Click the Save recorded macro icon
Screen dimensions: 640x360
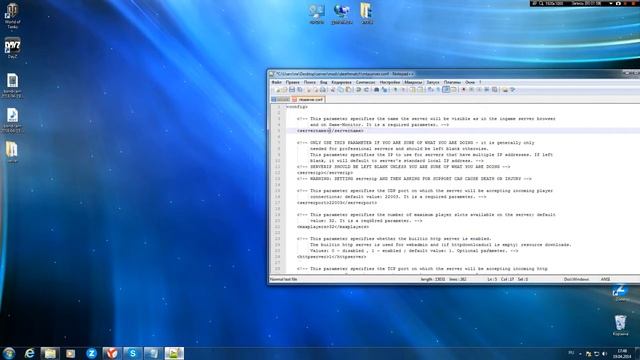495,89
